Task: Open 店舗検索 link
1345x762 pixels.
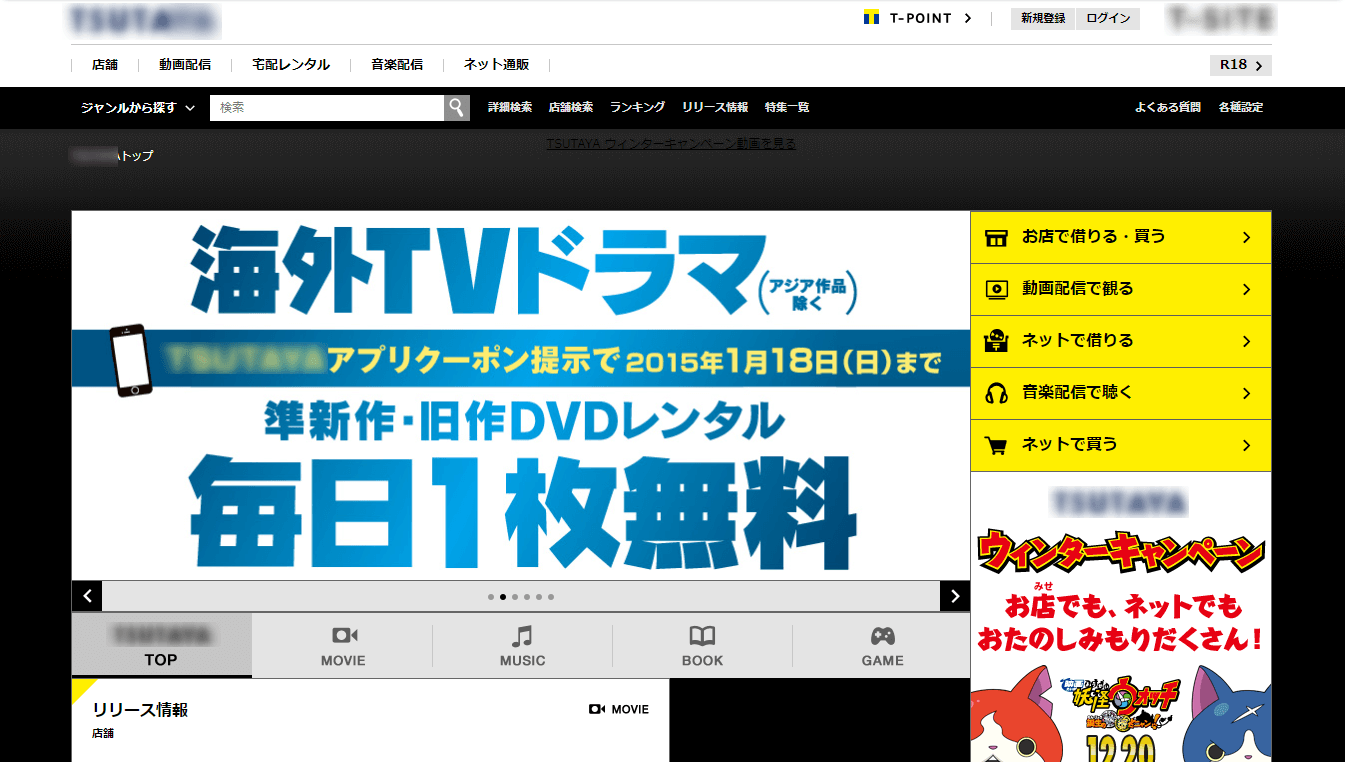Action: 571,107
